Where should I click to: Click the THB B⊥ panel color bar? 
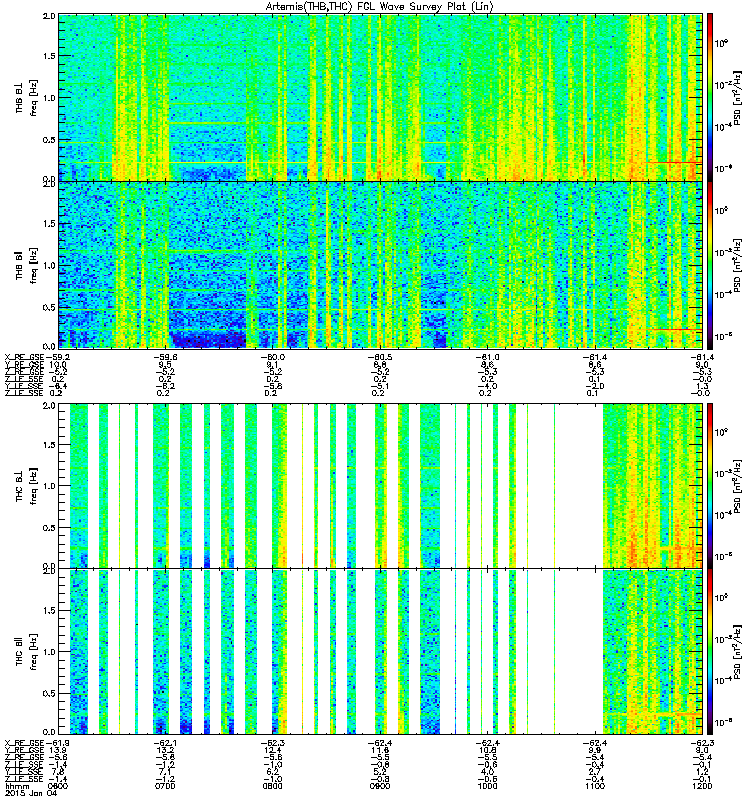(710, 97)
